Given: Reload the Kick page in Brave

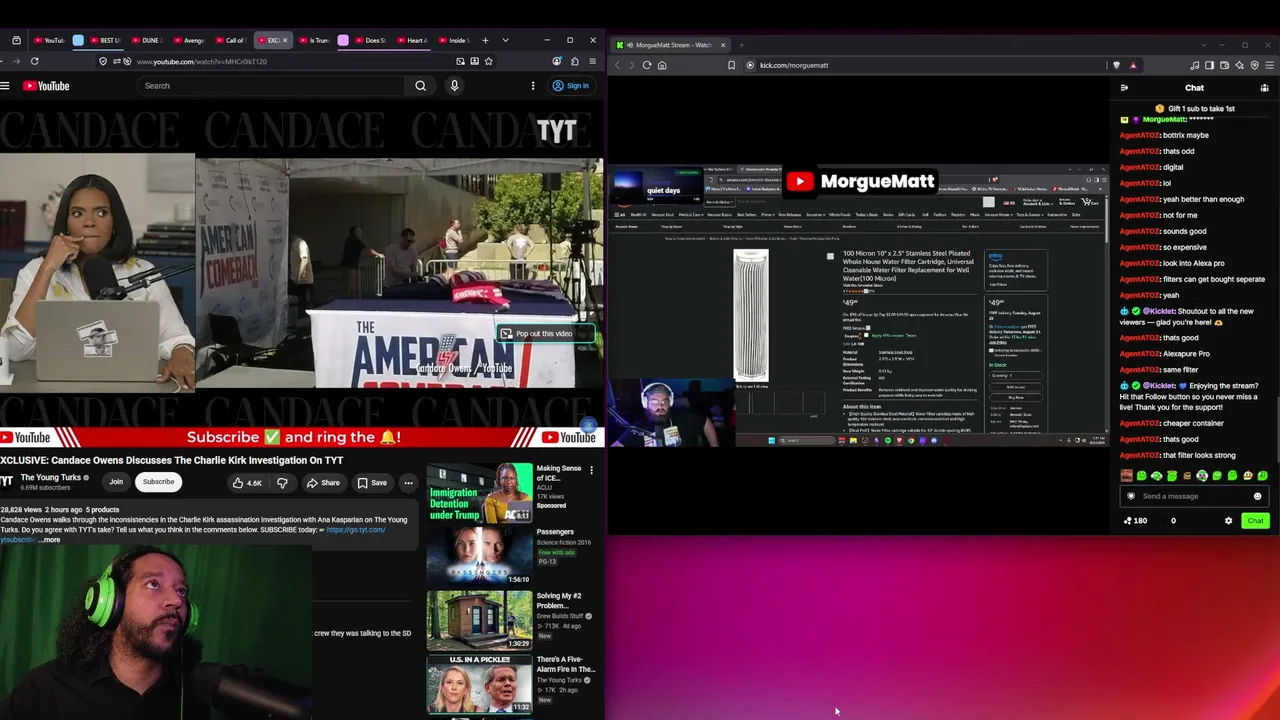Looking at the screenshot, I should [647, 65].
